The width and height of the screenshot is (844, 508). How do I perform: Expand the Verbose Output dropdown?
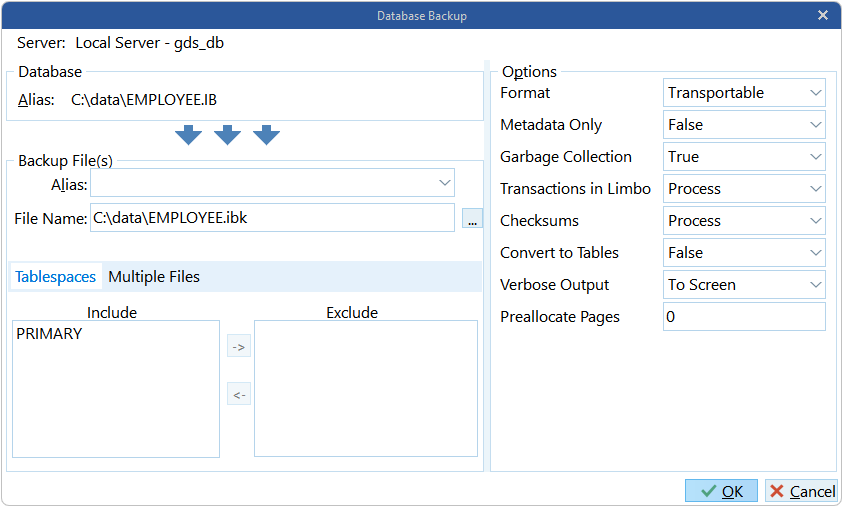(x=744, y=285)
